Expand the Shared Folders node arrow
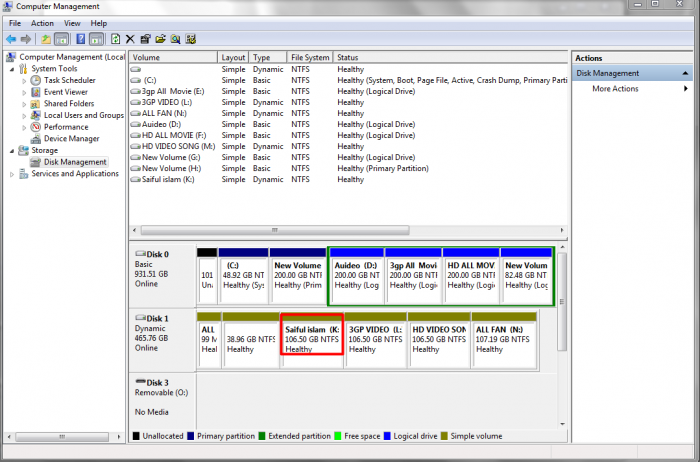This screenshot has width=700, height=462. (x=24, y=104)
